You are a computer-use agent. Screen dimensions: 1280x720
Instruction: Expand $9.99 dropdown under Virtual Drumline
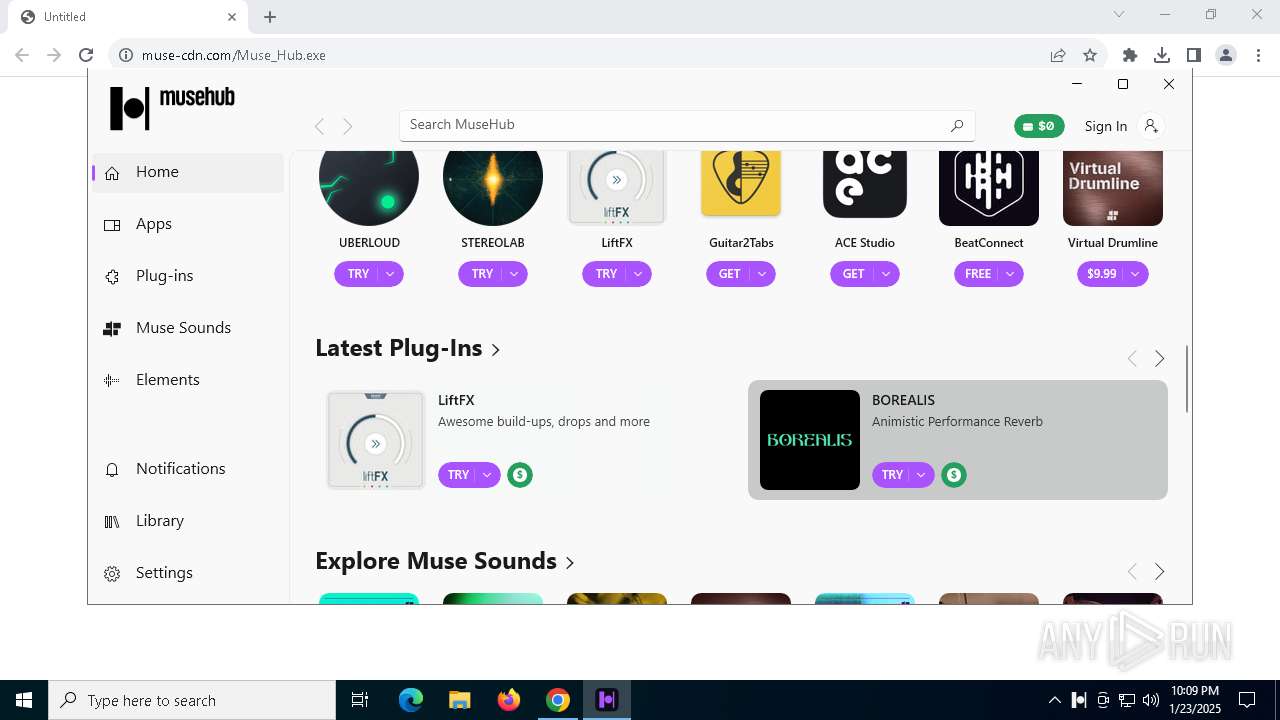coord(1136,274)
